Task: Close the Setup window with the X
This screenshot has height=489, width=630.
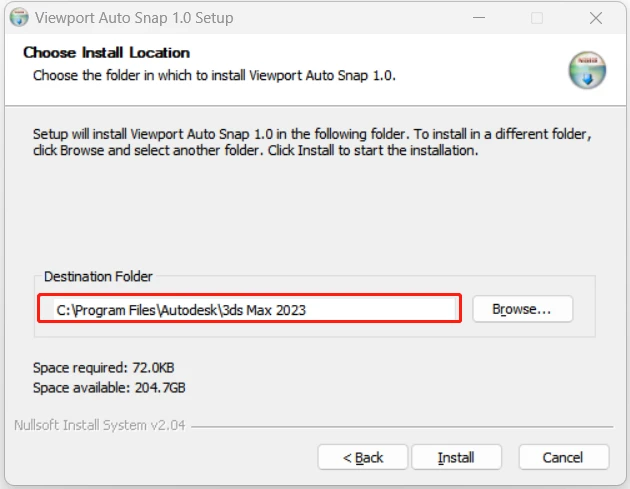Action: tap(596, 18)
